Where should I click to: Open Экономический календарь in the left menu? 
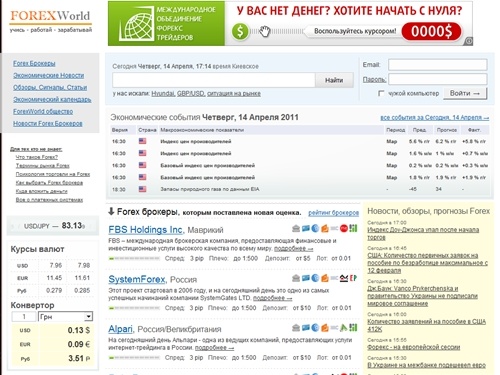(52, 99)
